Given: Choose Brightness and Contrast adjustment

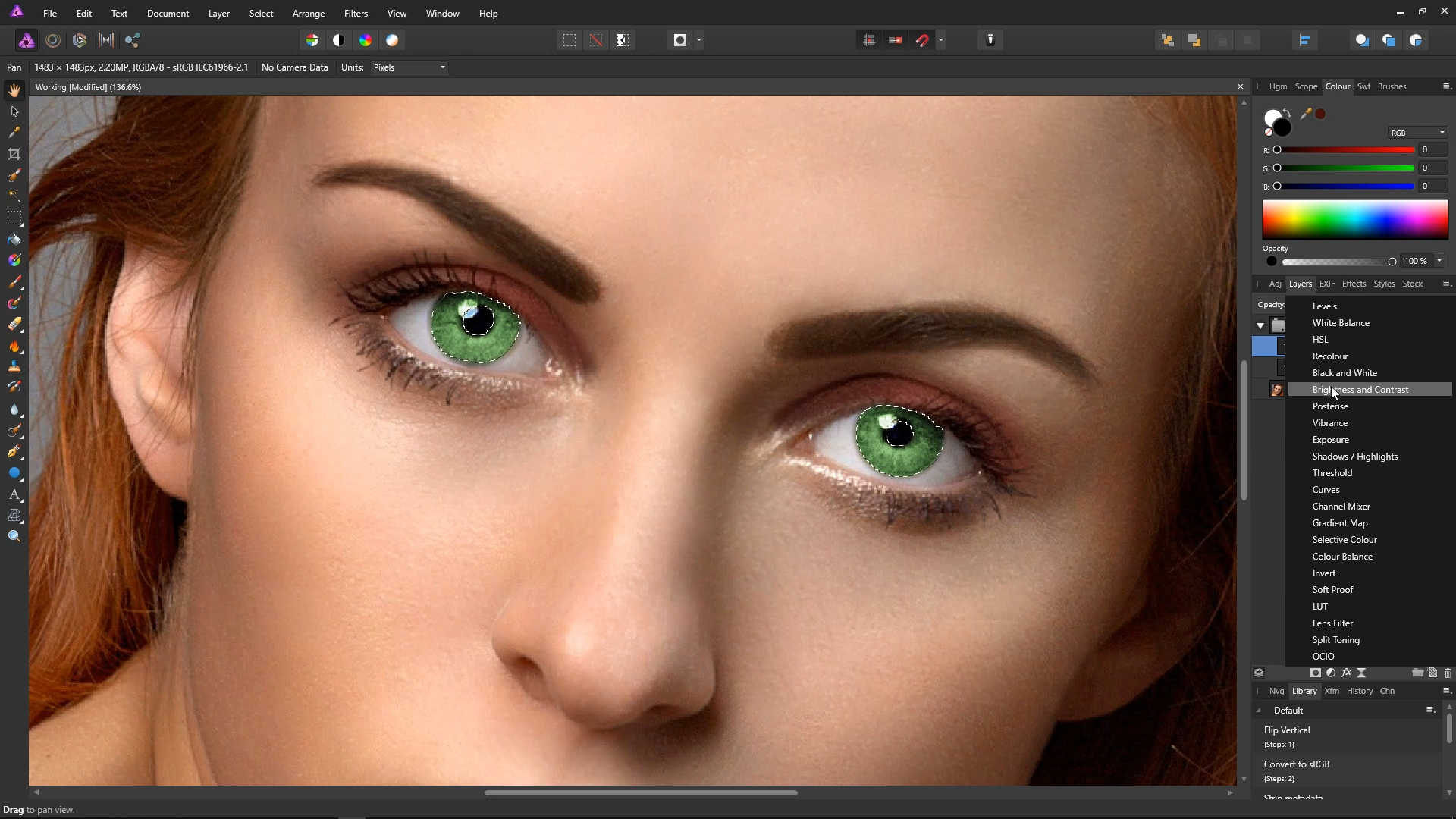Looking at the screenshot, I should (x=1360, y=390).
